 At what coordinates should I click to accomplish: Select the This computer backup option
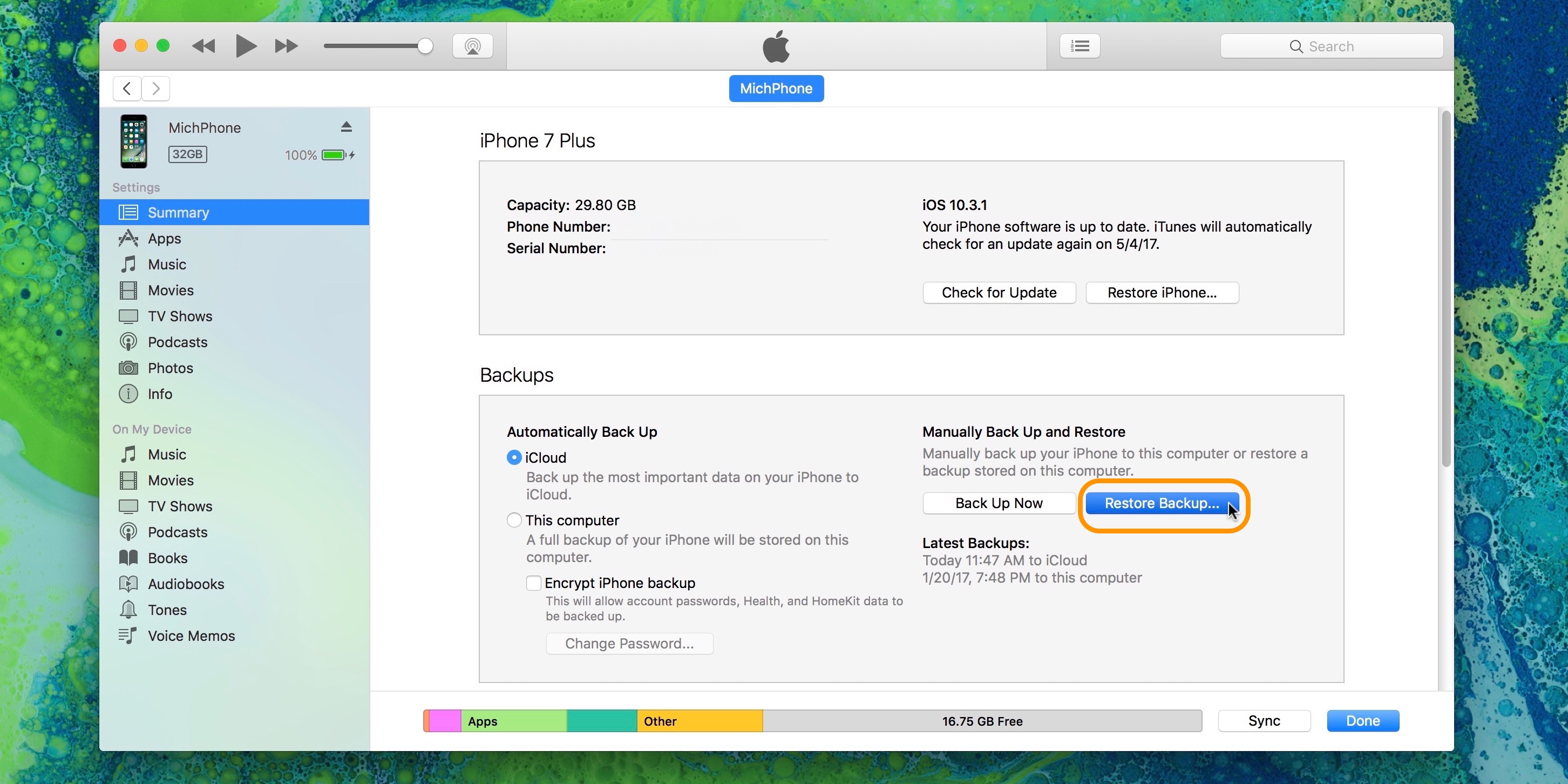513,520
